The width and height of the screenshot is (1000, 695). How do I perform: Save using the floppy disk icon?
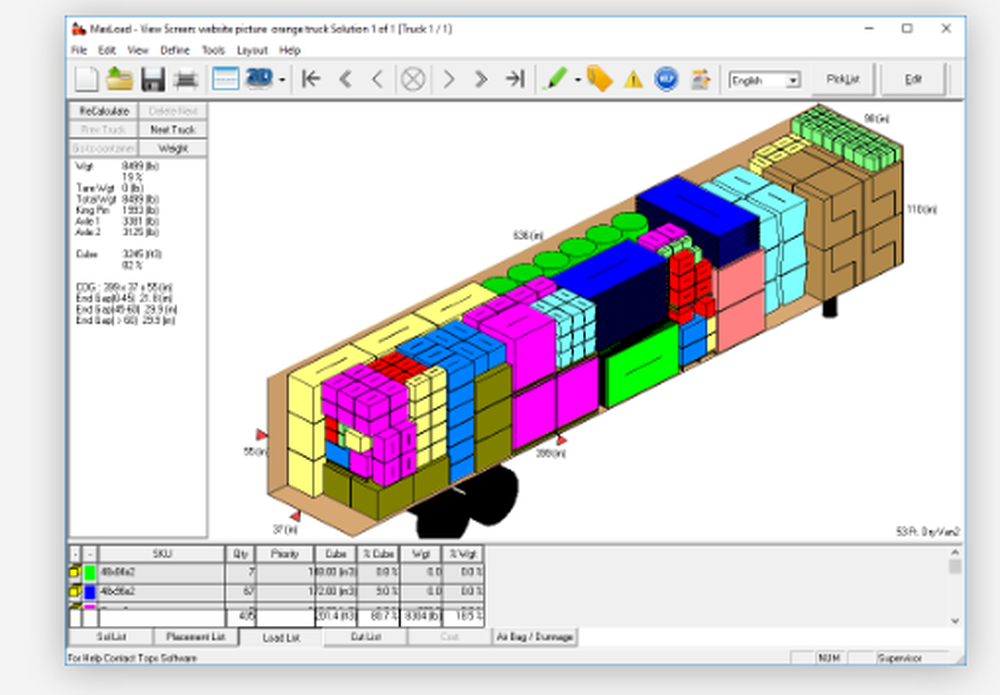[x=152, y=79]
